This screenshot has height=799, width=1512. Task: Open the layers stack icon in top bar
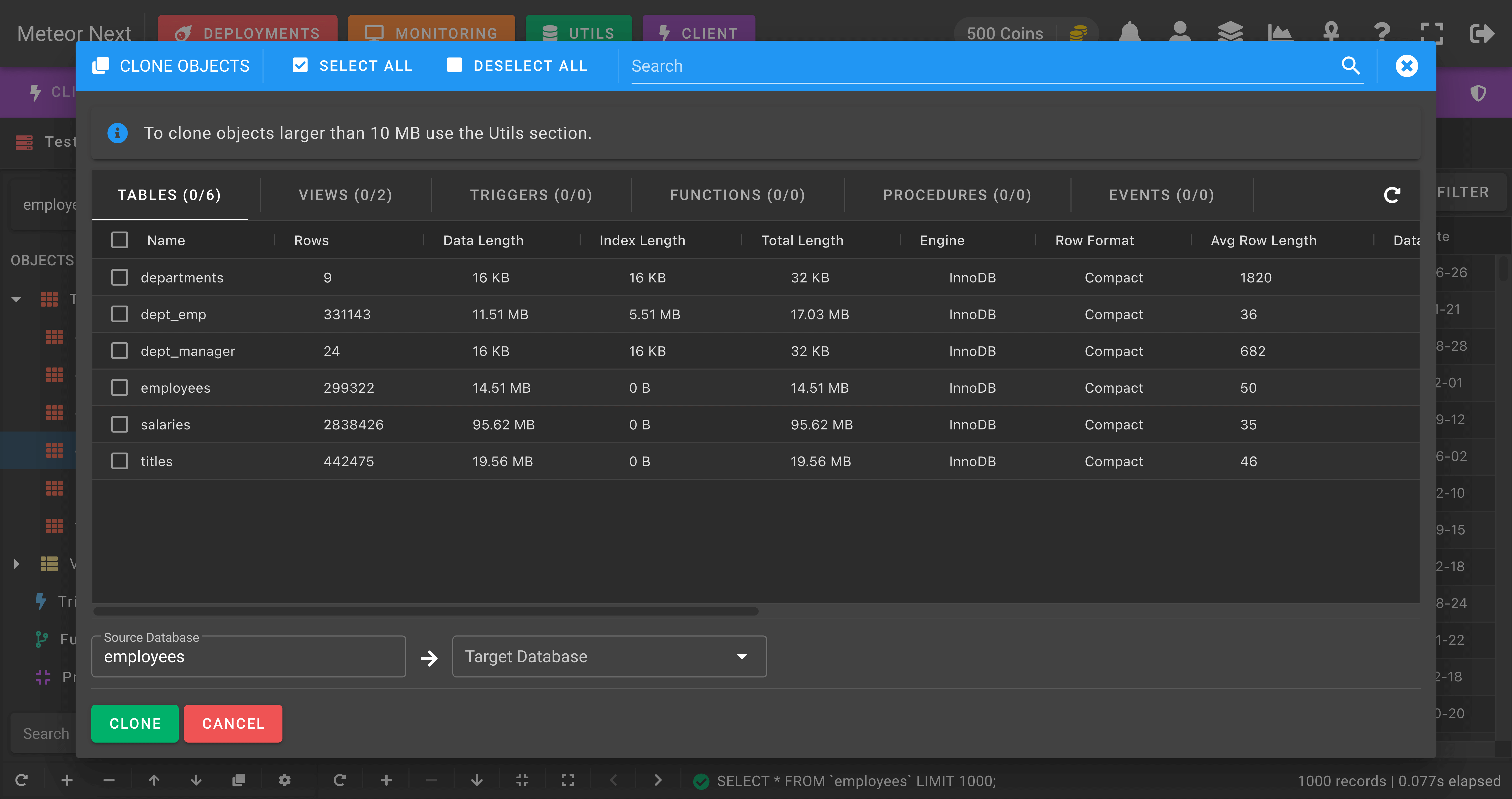[x=1230, y=33]
